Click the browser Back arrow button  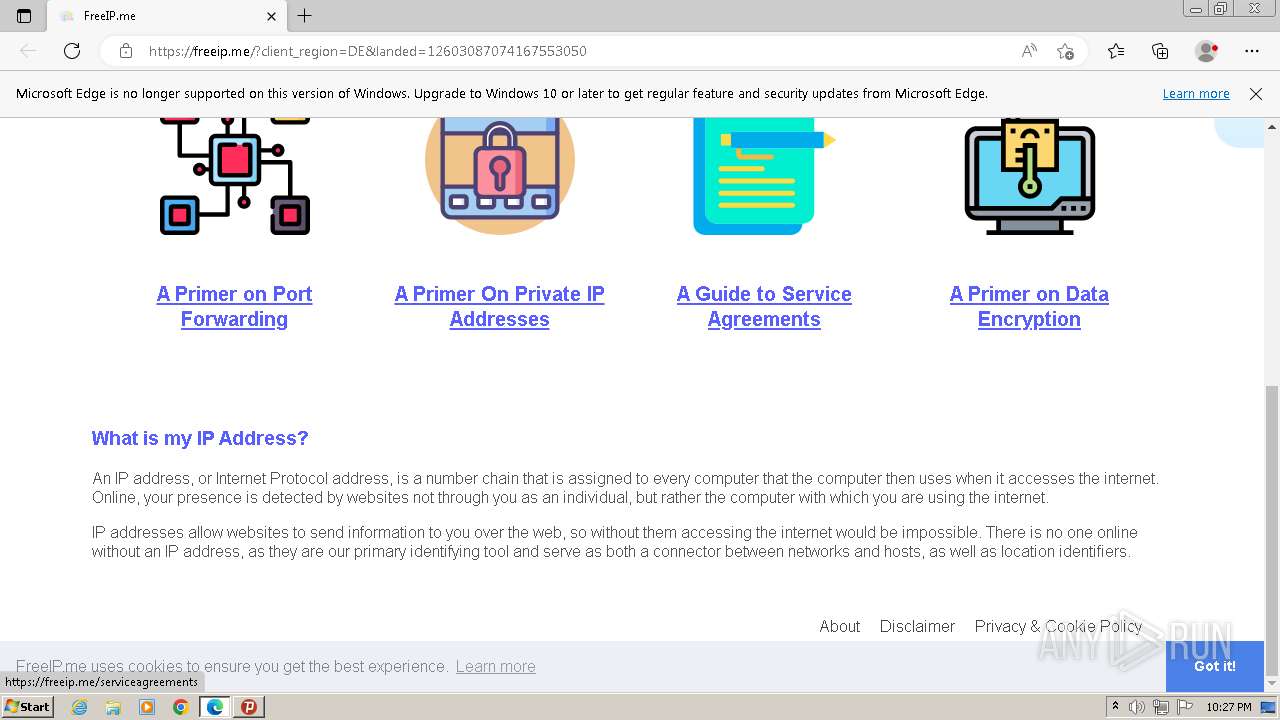pyautogui.click(x=28, y=51)
